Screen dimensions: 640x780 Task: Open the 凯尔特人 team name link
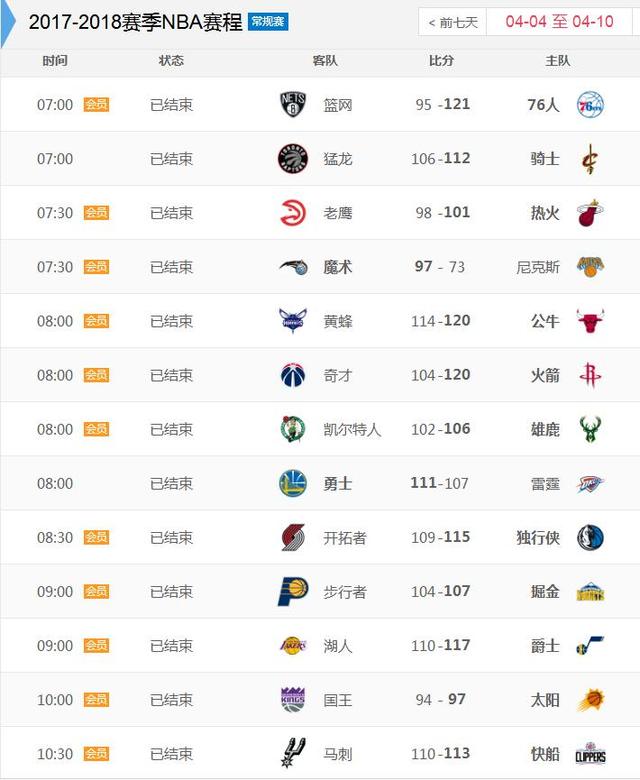(x=352, y=429)
